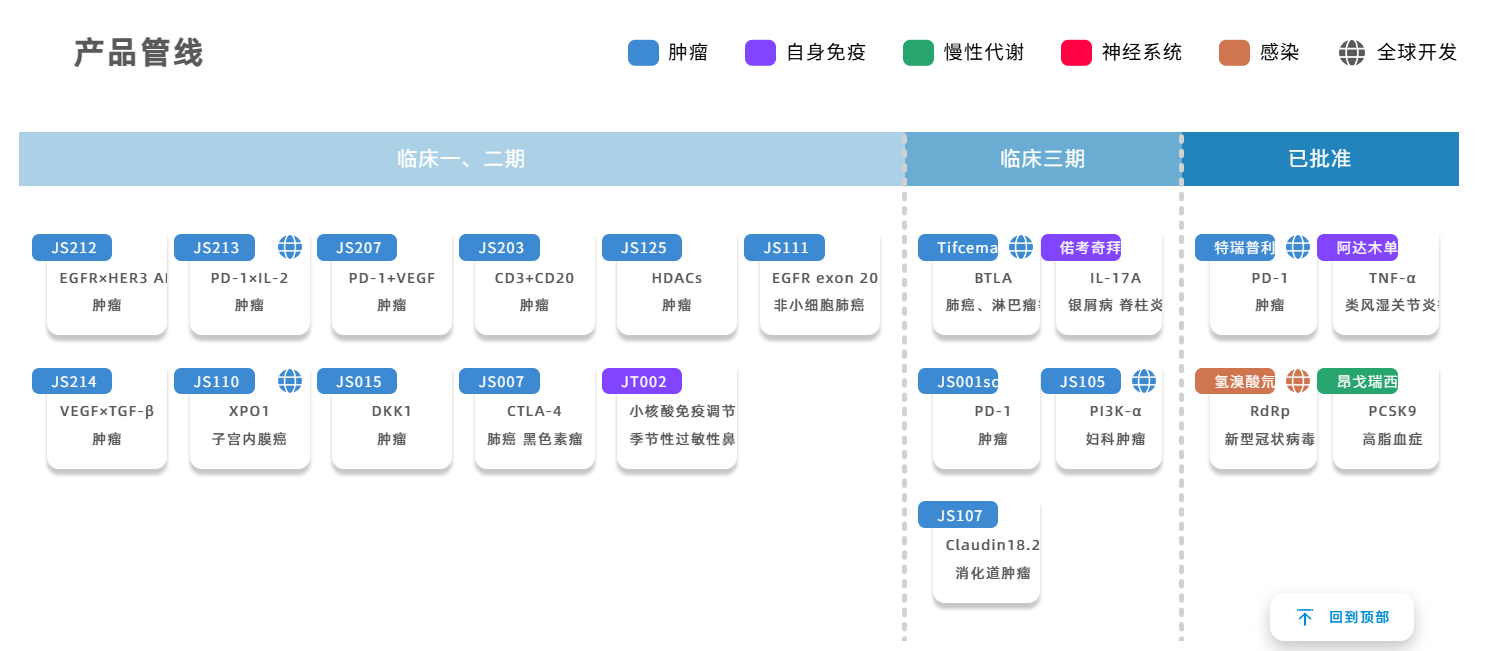
Task: Click the PD-1×IL-2 target text
Action: (249, 278)
